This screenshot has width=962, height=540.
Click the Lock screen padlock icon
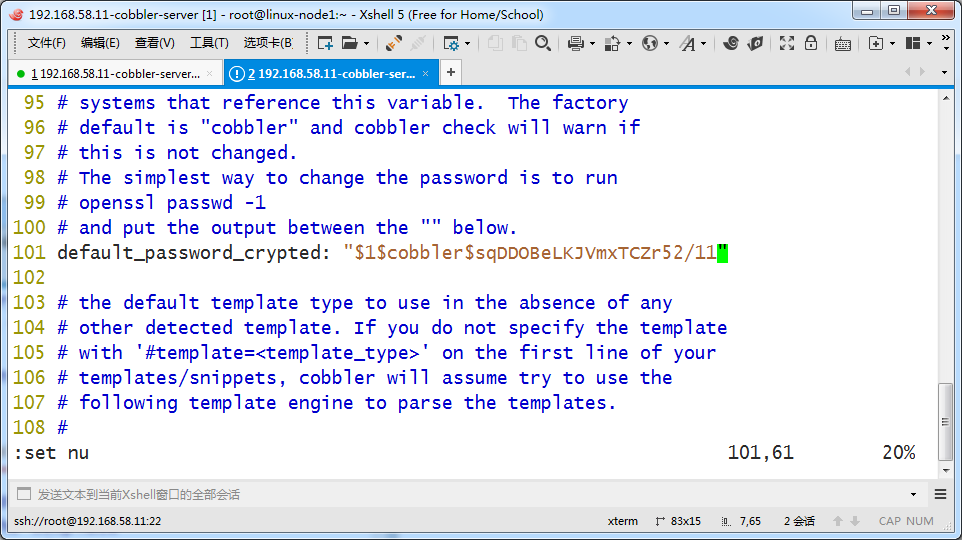(x=811, y=43)
